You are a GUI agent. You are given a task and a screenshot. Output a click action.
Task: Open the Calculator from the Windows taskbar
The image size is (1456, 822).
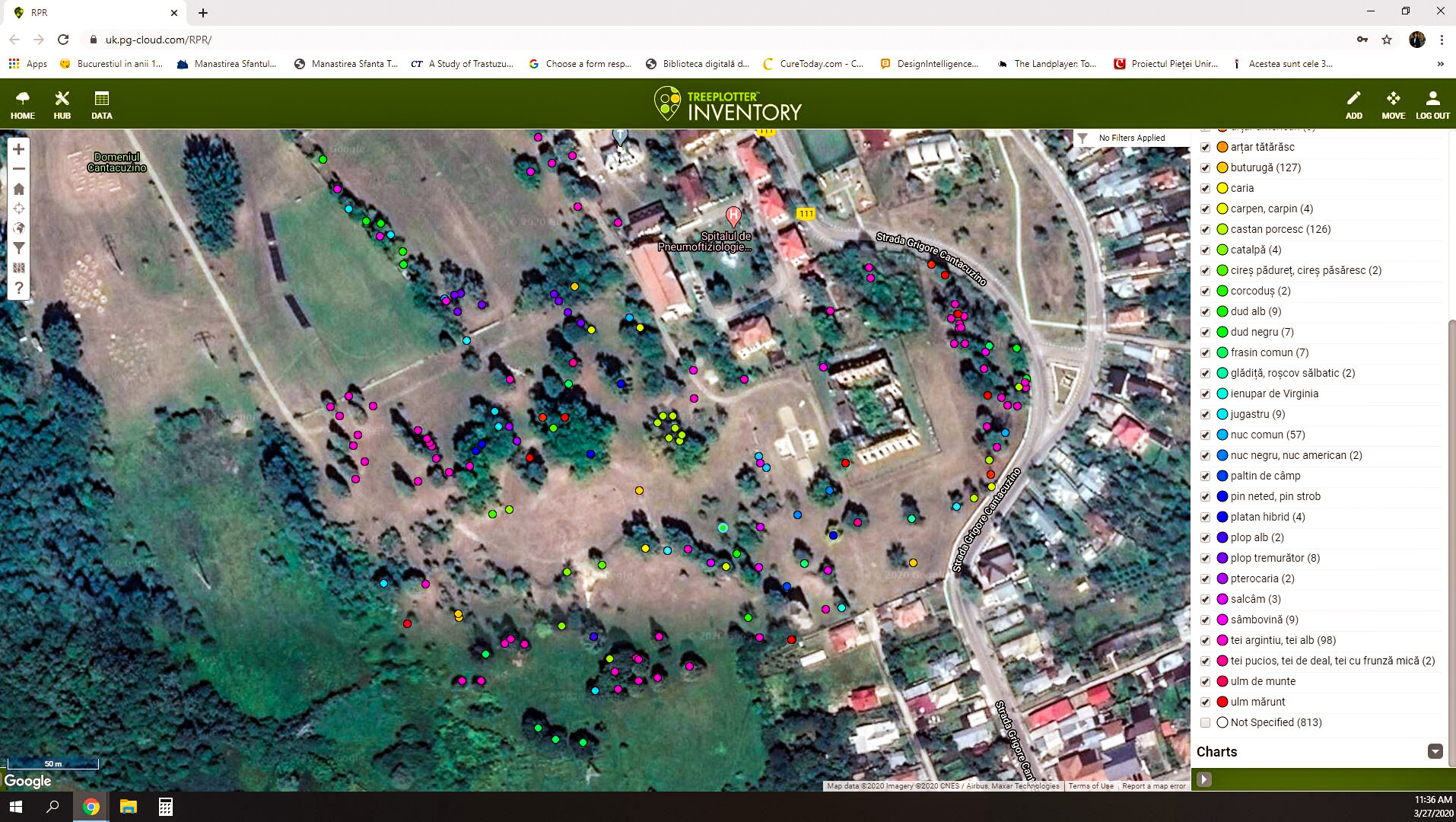165,807
